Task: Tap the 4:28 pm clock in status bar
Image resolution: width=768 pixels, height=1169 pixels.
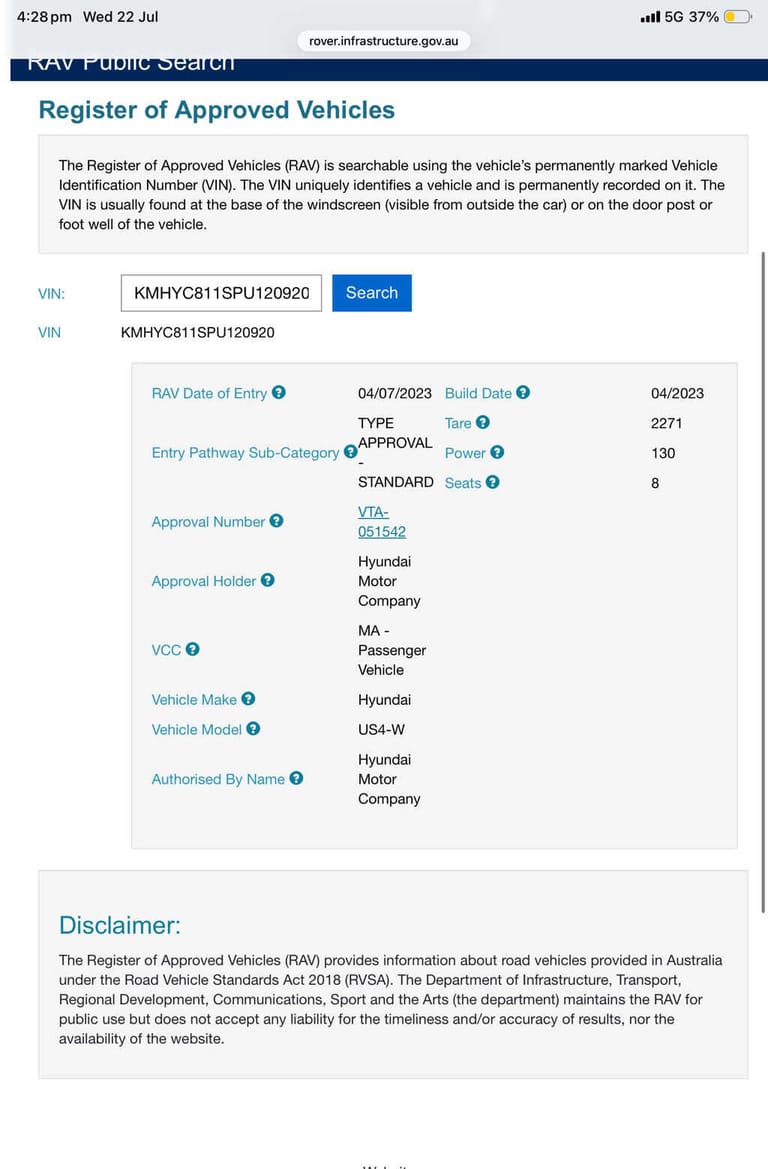Action: [44, 16]
